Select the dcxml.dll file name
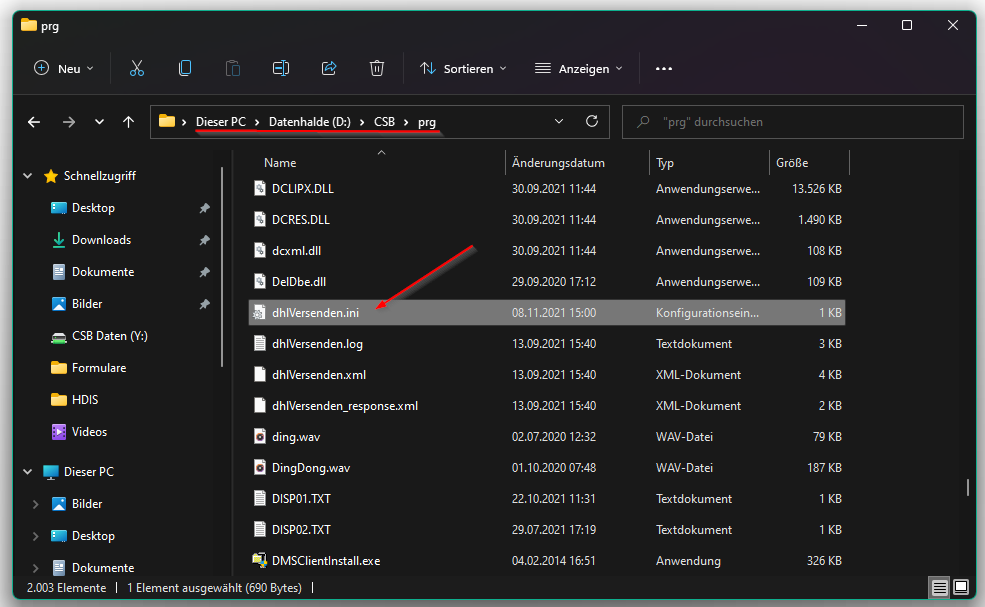The height and width of the screenshot is (607, 985). point(297,251)
